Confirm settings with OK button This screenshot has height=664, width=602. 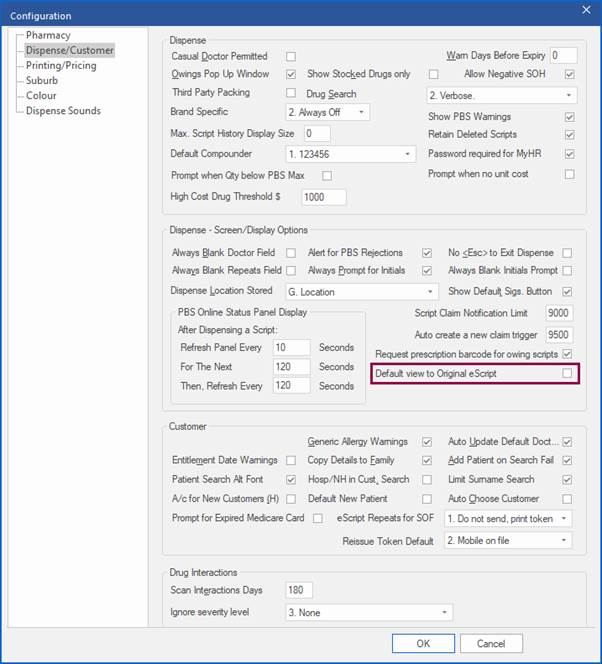(423, 644)
